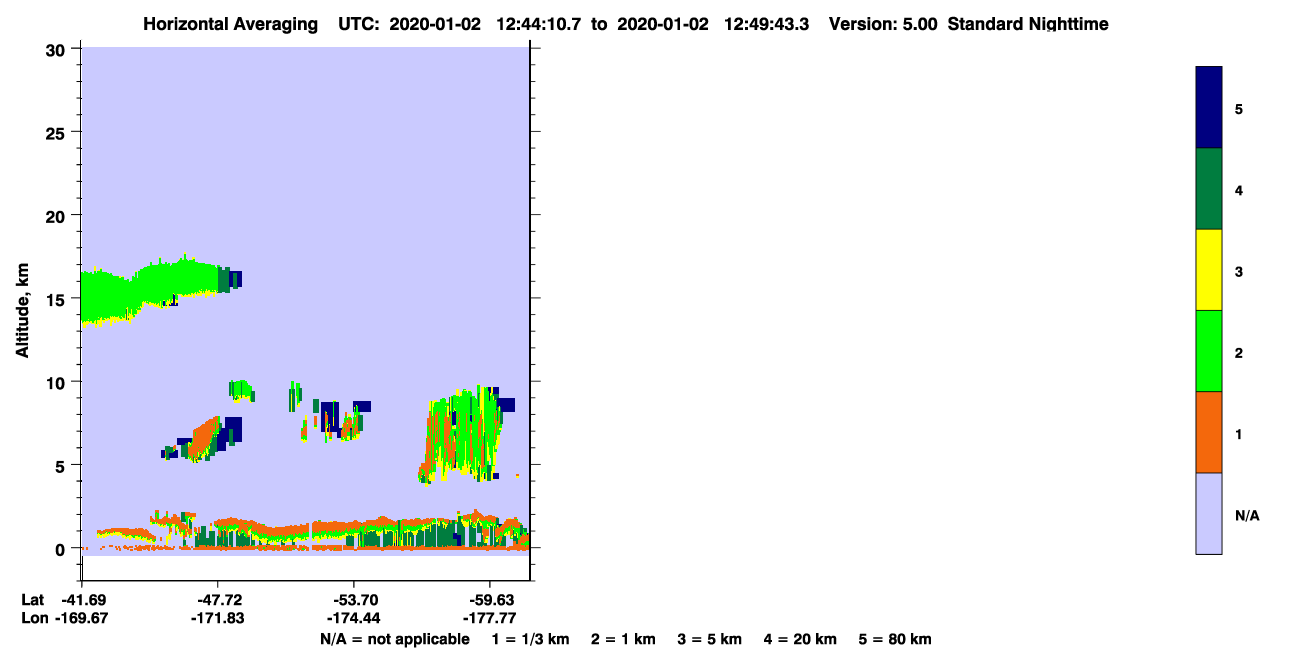
Task: Click the y-axis tick label 0
Action: pos(62,548)
